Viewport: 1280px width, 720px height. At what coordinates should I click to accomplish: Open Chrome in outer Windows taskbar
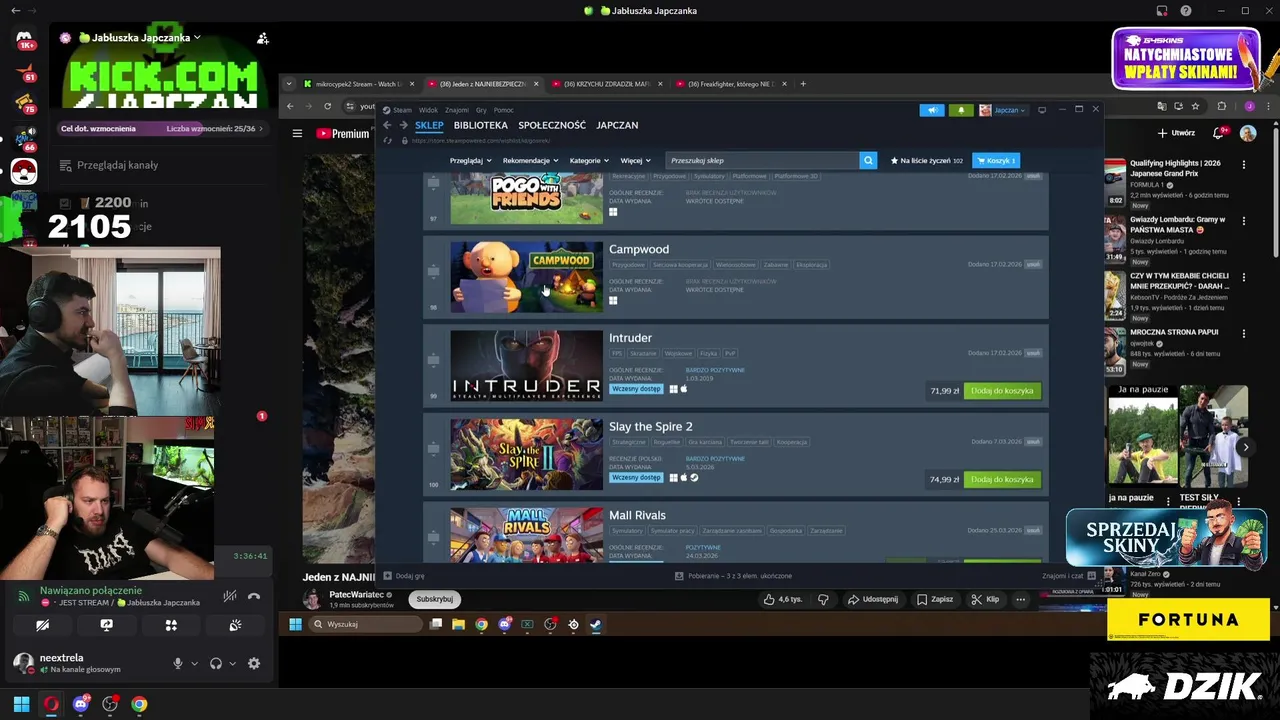[x=139, y=704]
